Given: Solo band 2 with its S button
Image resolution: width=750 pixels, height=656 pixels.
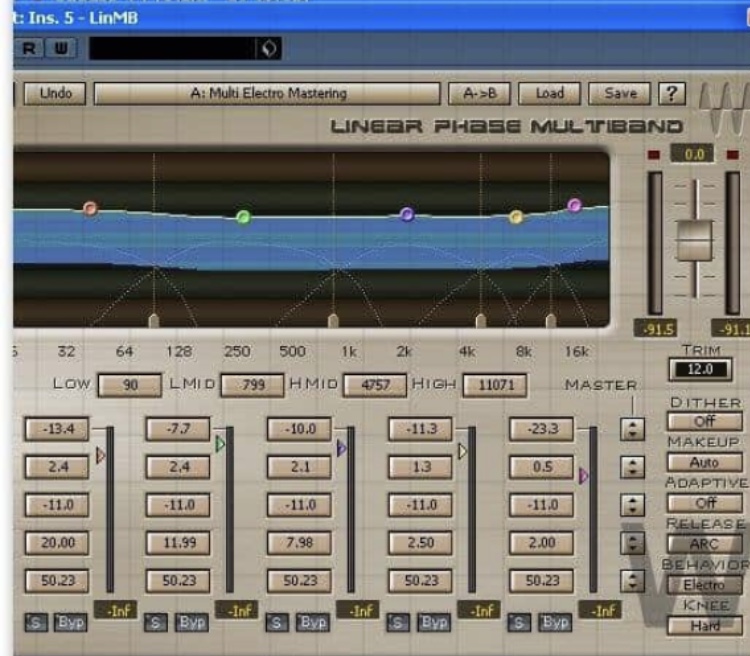Looking at the screenshot, I should [x=155, y=623].
